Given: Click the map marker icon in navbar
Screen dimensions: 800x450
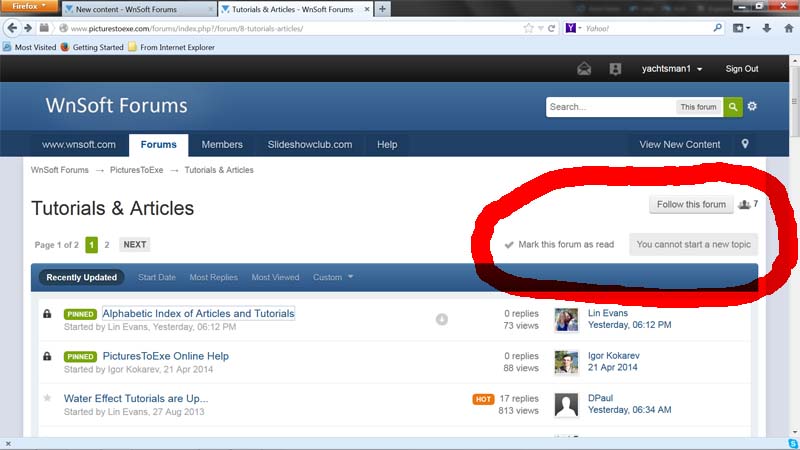Looking at the screenshot, I should (745, 144).
